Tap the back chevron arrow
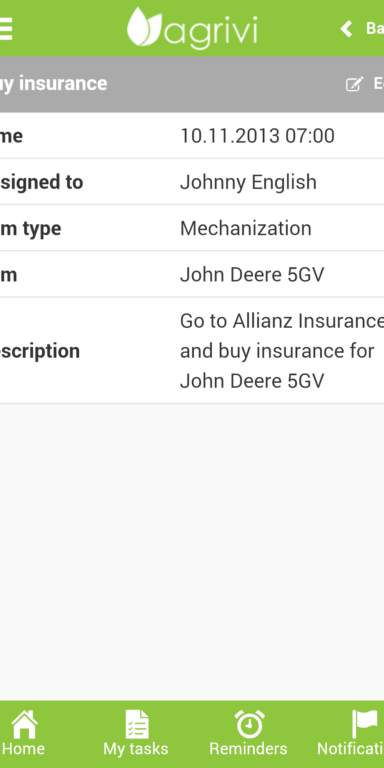Screen dimensions: 384x768 click(346, 29)
